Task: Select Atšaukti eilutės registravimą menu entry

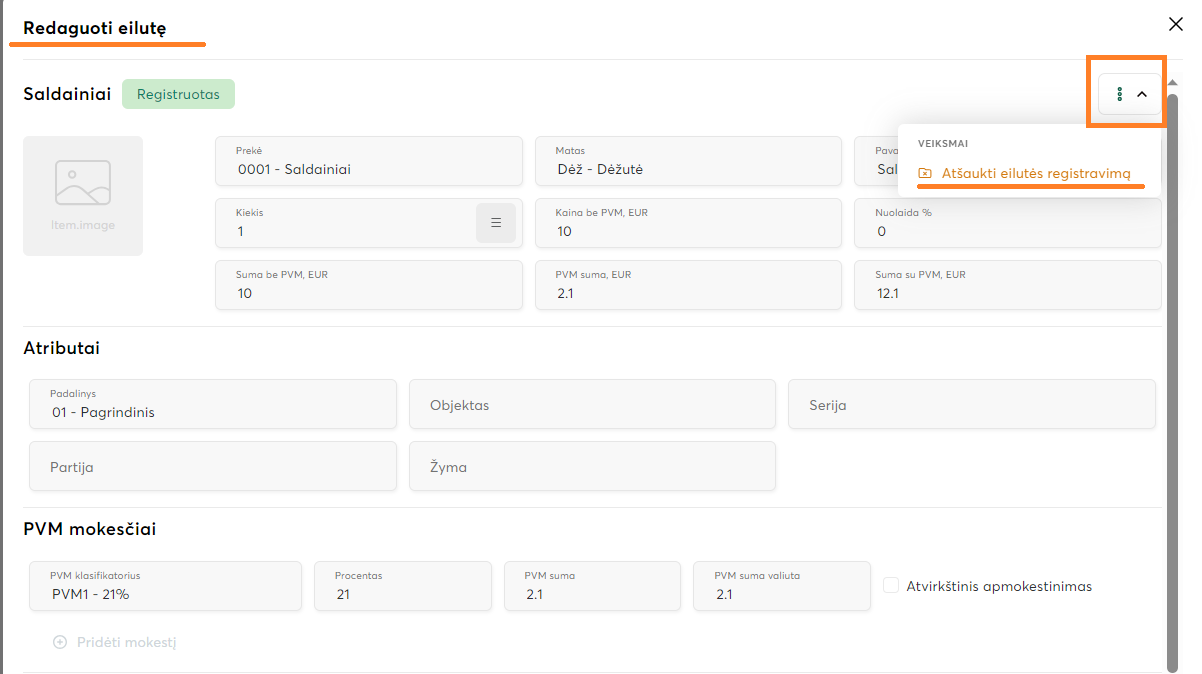Action: pyautogui.click(x=1035, y=173)
